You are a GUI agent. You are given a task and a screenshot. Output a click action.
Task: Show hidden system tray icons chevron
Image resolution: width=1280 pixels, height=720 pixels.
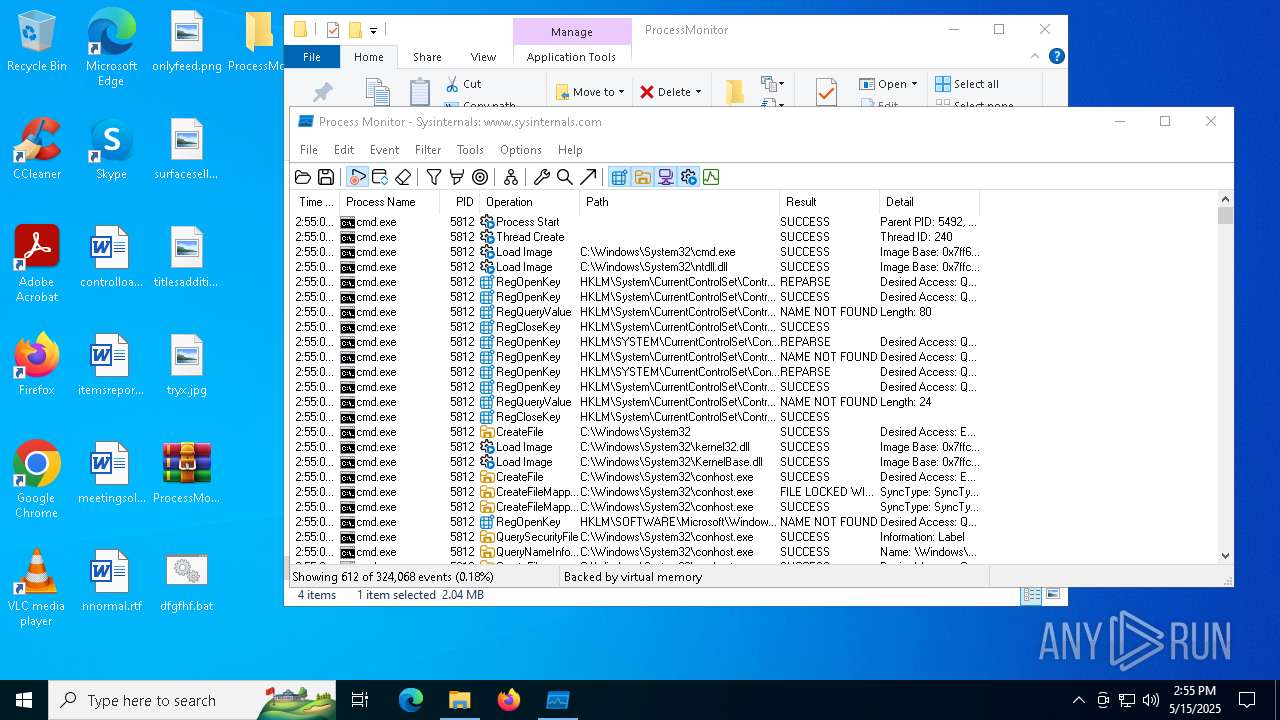pos(1078,700)
